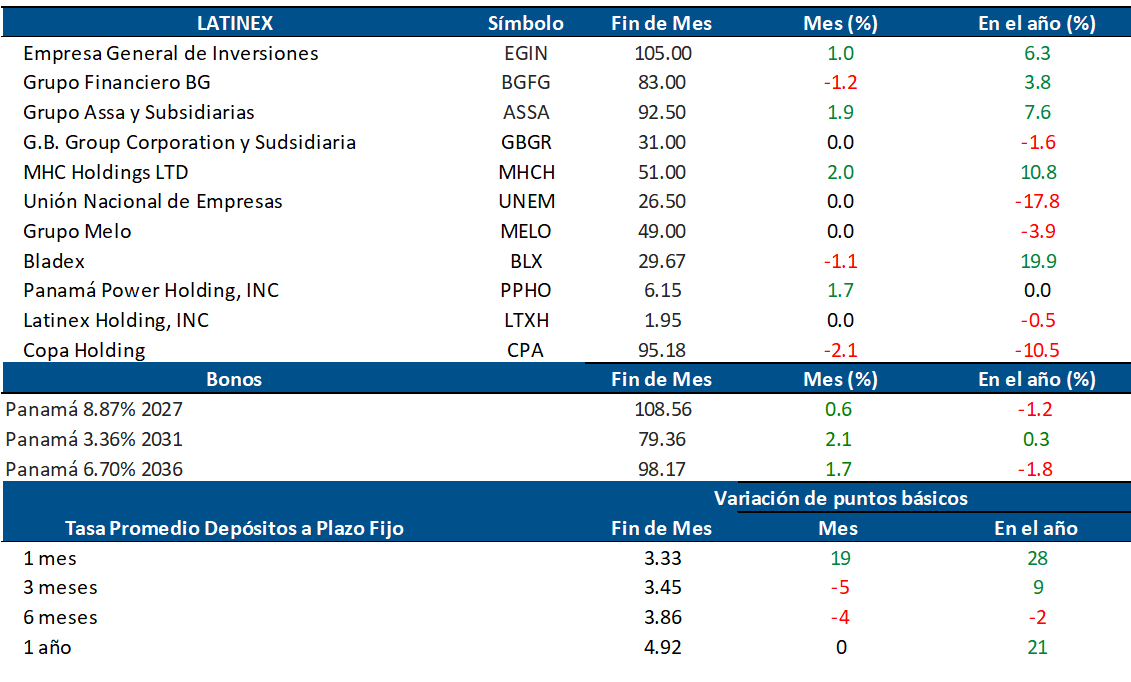Click the Bonos section header
The image size is (1131, 682).
[234, 379]
